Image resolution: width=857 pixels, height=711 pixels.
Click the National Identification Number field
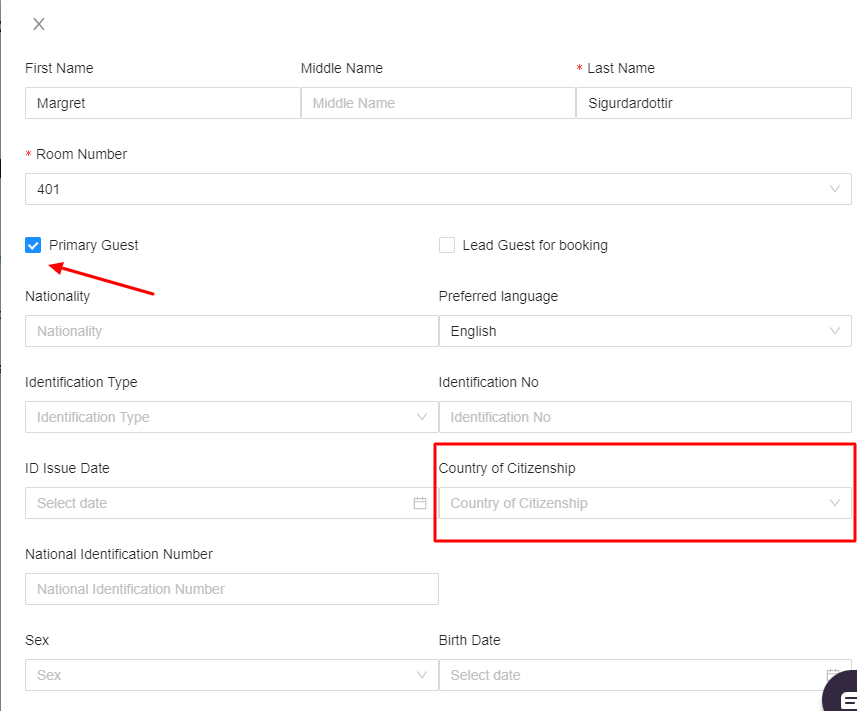tap(232, 589)
